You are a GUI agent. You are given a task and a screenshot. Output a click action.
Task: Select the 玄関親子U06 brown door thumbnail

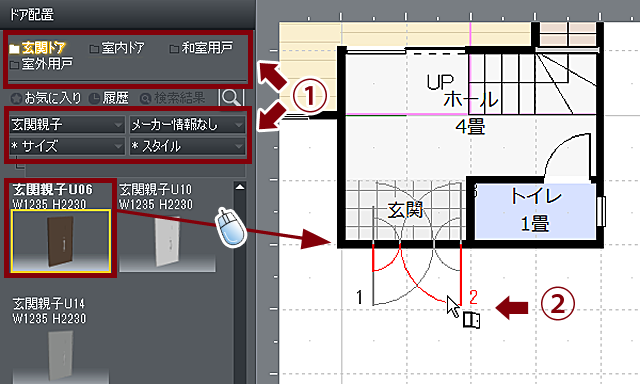[61, 241]
